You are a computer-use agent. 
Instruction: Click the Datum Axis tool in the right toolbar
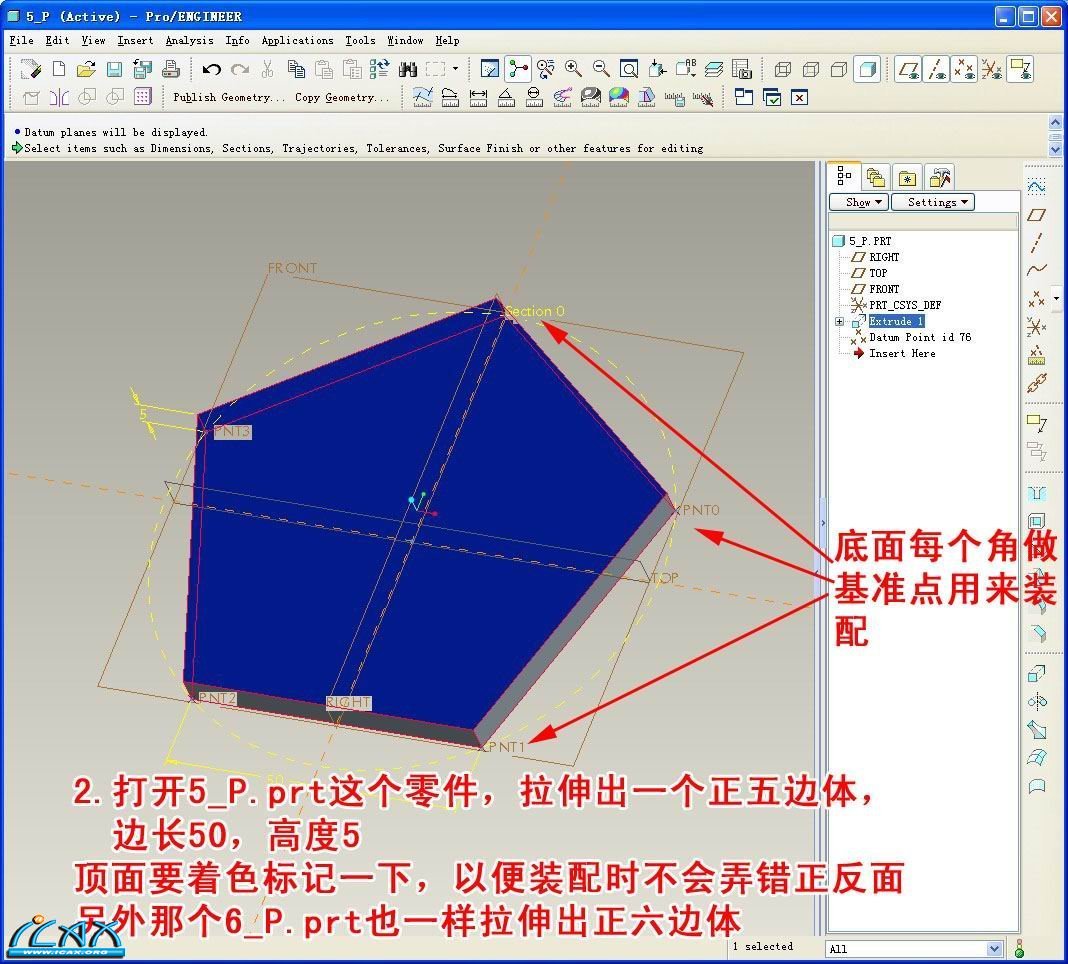pos(1036,243)
